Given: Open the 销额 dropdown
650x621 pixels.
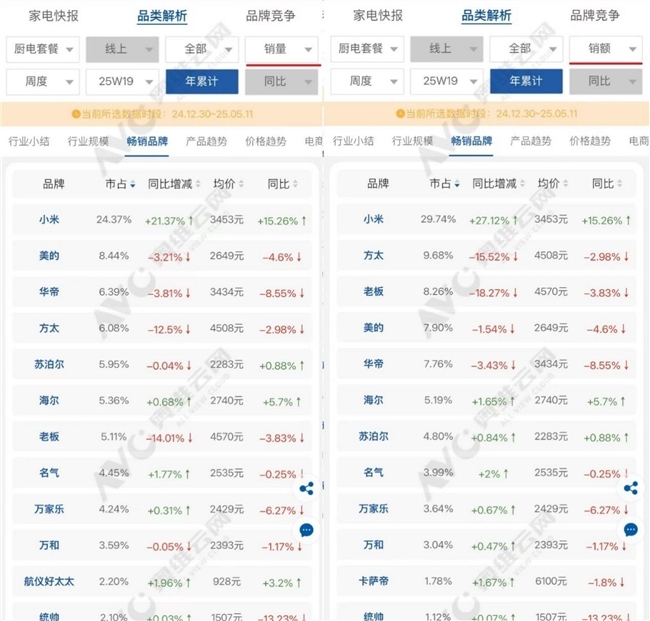Looking at the screenshot, I should coord(606,49).
